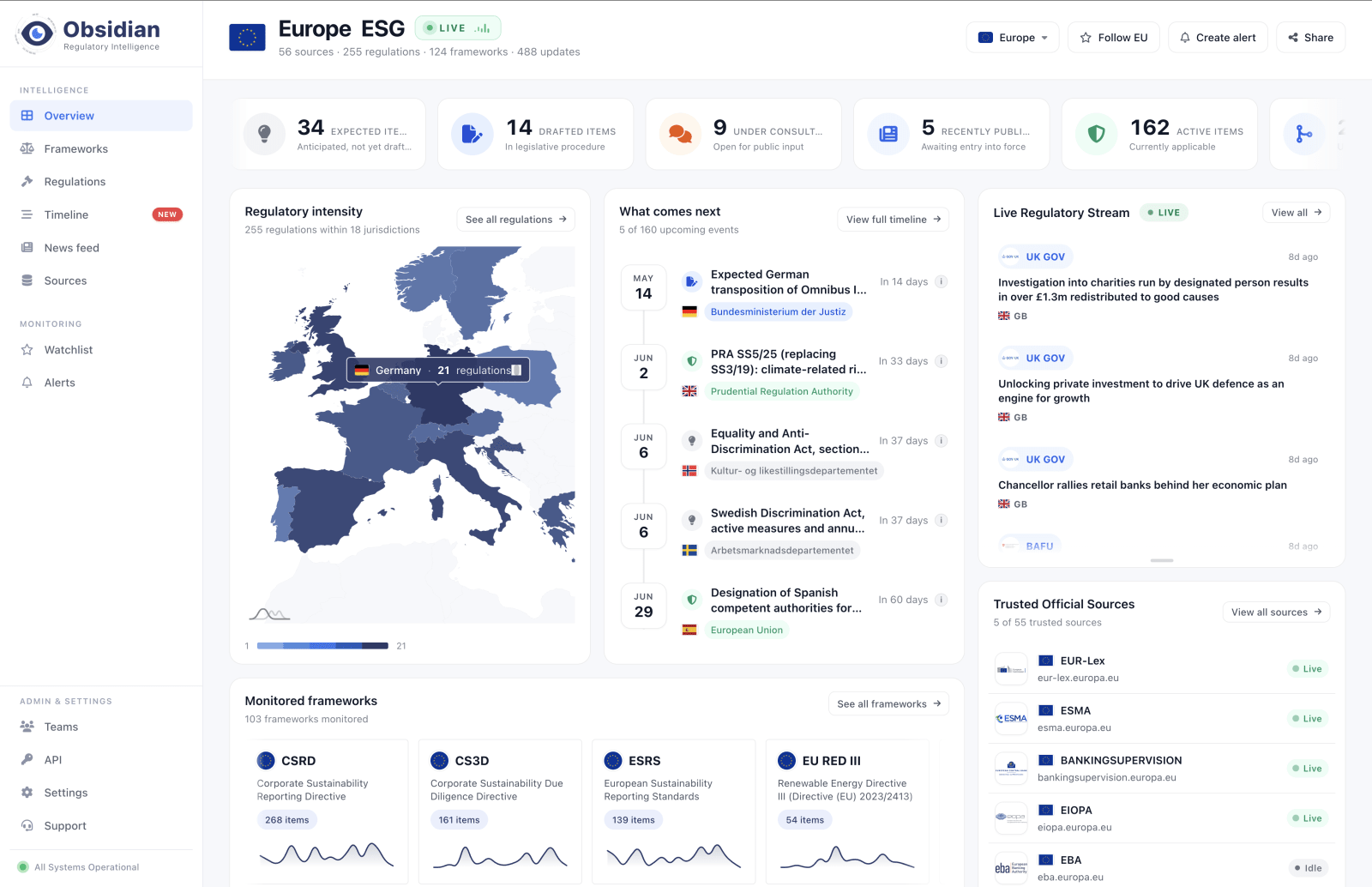Image resolution: width=1372 pixels, height=887 pixels.
Task: Open the charities investigation stream article
Action: pyautogui.click(x=1153, y=290)
